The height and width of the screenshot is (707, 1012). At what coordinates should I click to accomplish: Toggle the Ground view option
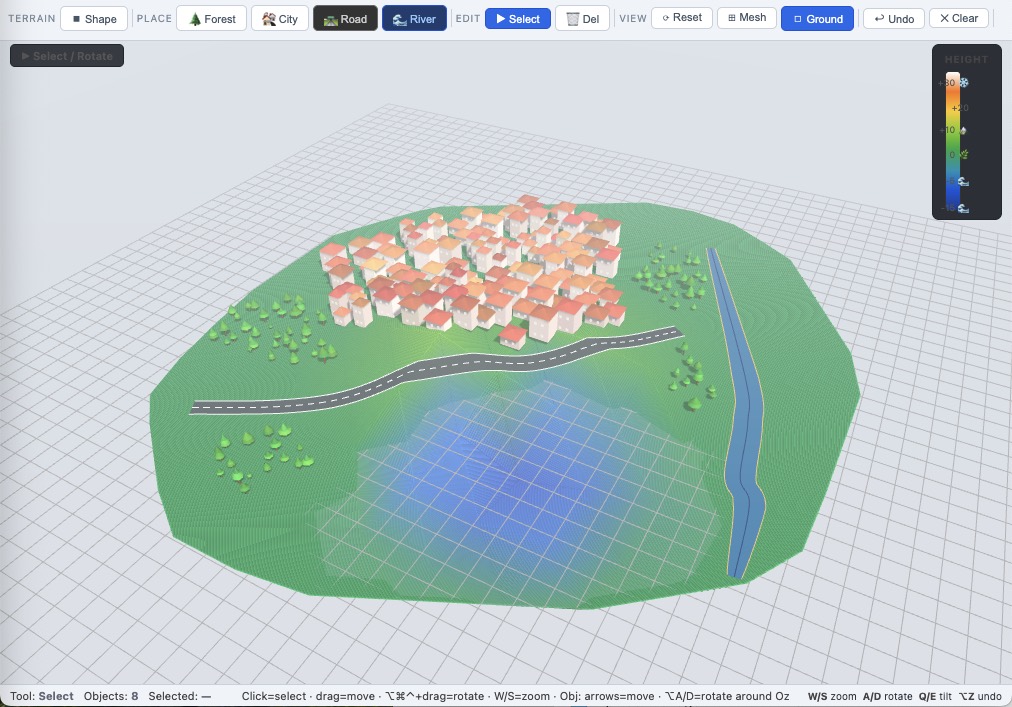pos(817,19)
